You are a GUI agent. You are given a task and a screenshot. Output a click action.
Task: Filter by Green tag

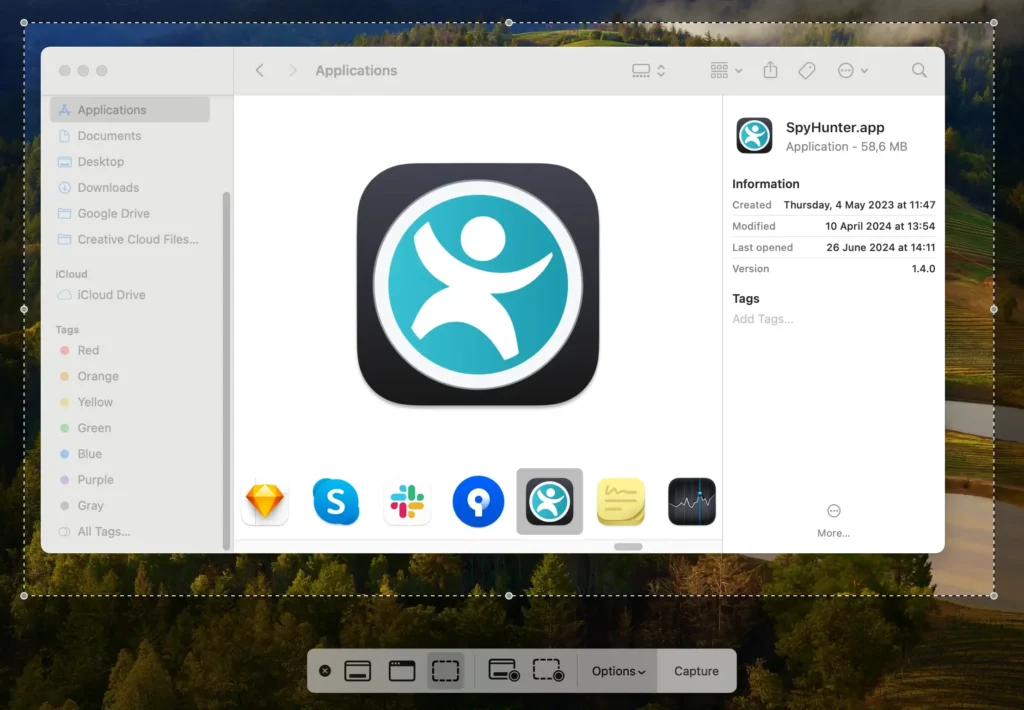click(x=130, y=428)
